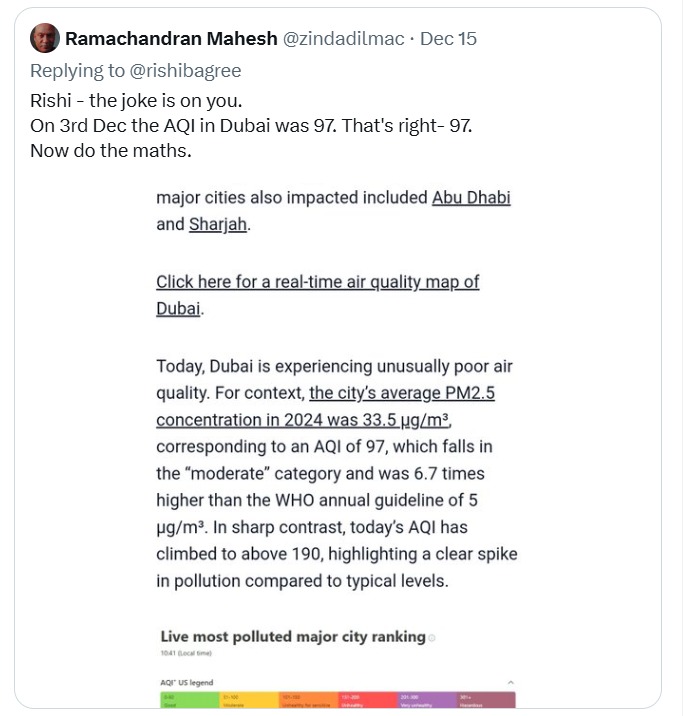Click the info icon beside ranking title
The width and height of the screenshot is (684, 716).
[432, 638]
